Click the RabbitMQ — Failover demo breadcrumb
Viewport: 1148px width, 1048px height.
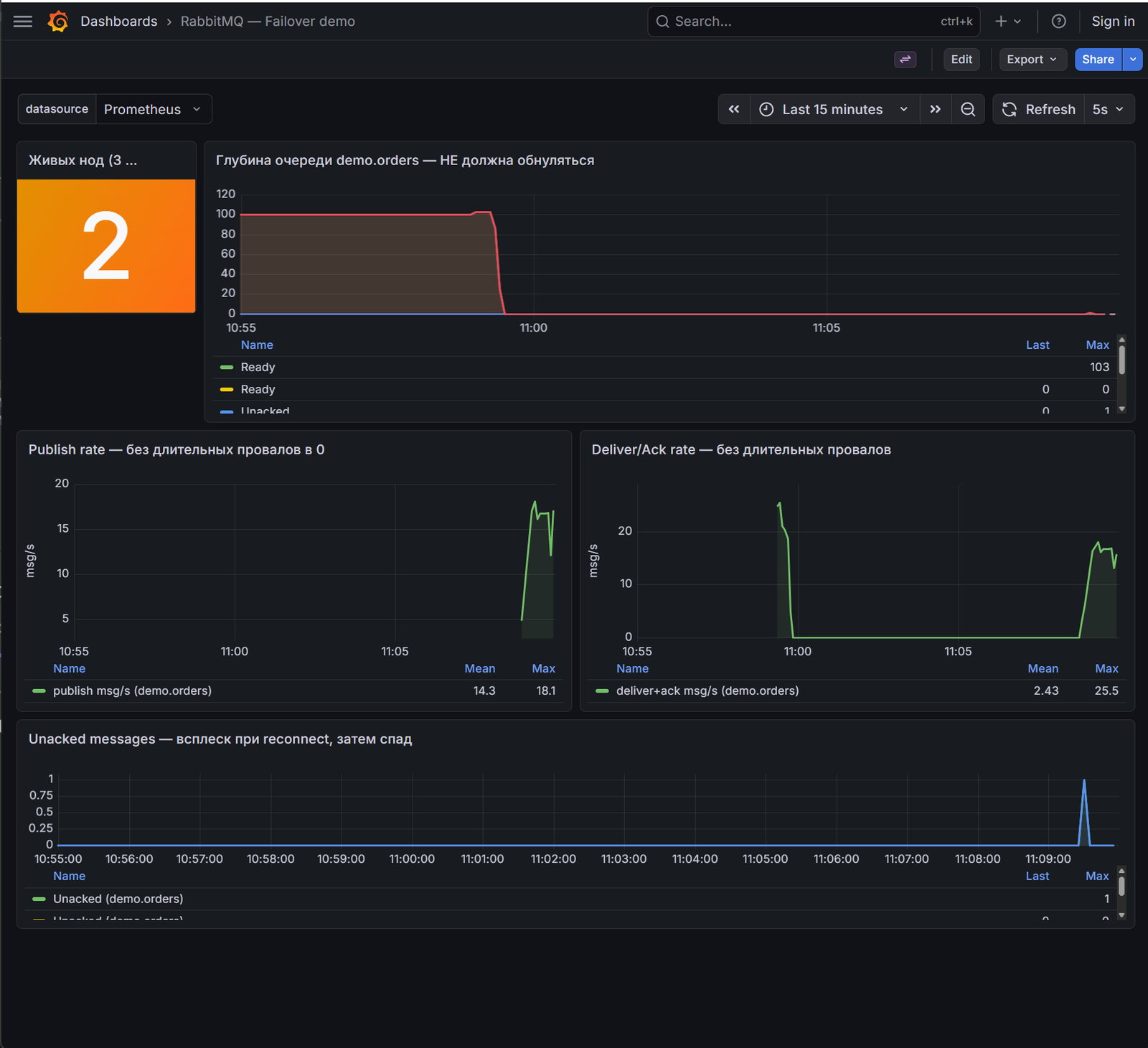(x=268, y=22)
